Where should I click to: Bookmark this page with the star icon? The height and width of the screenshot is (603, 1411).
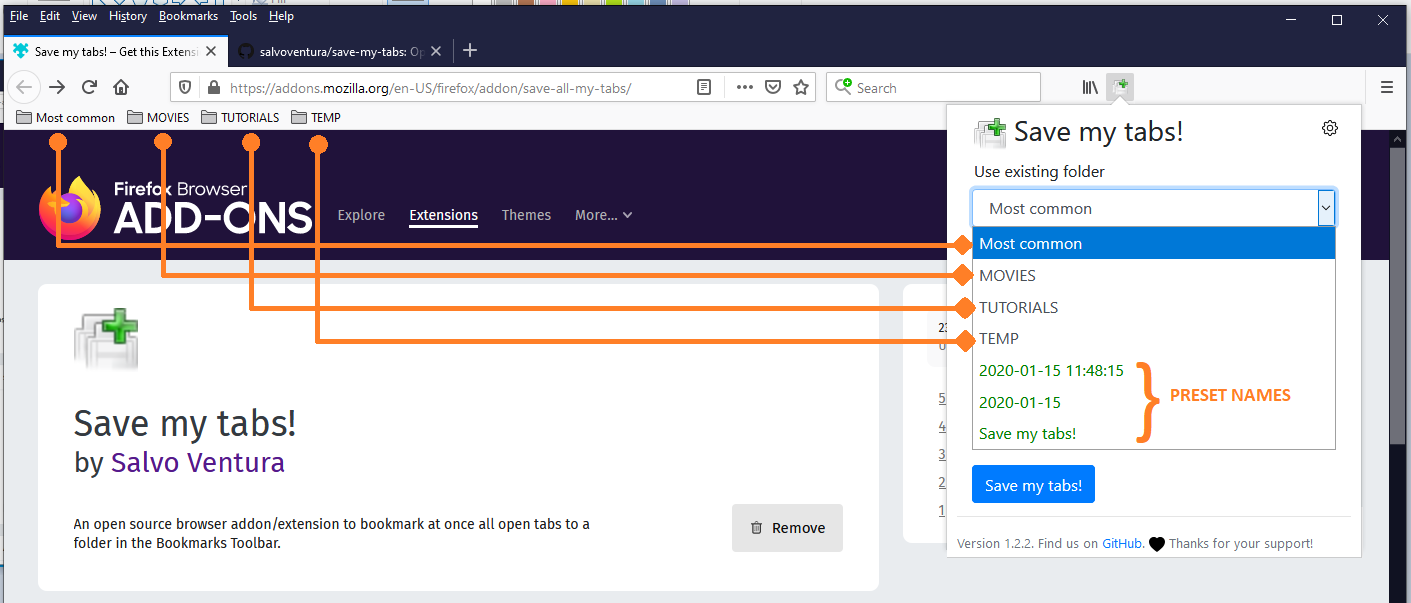coord(800,87)
